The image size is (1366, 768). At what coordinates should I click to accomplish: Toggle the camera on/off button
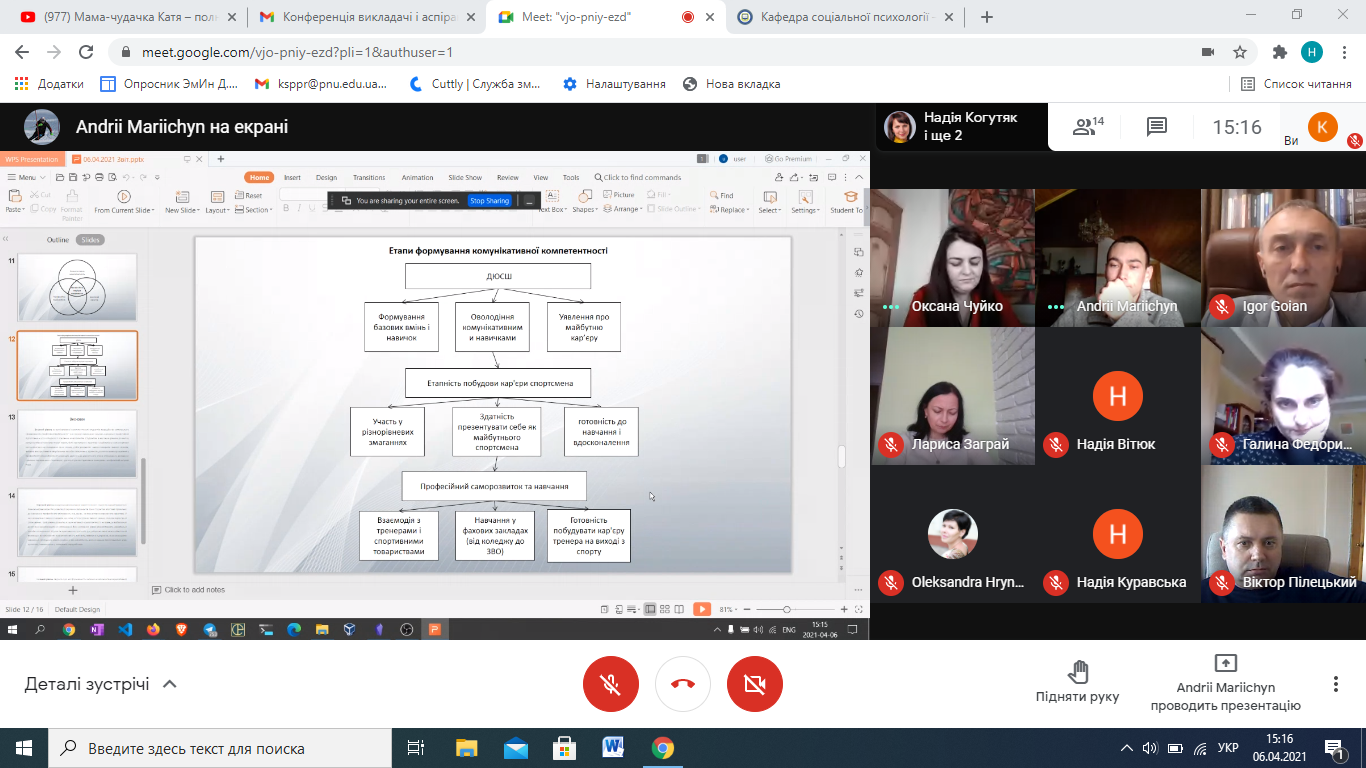[x=755, y=684]
